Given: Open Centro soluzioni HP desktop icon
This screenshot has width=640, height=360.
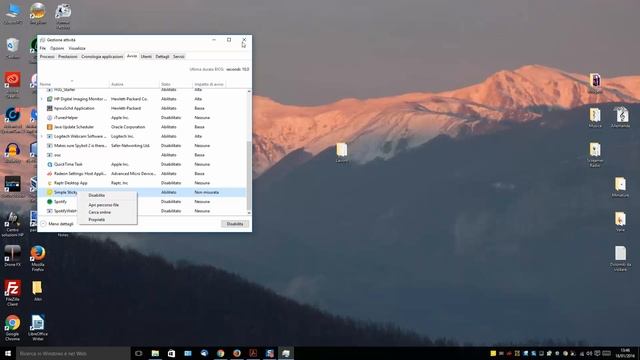Looking at the screenshot, I should tap(12, 224).
